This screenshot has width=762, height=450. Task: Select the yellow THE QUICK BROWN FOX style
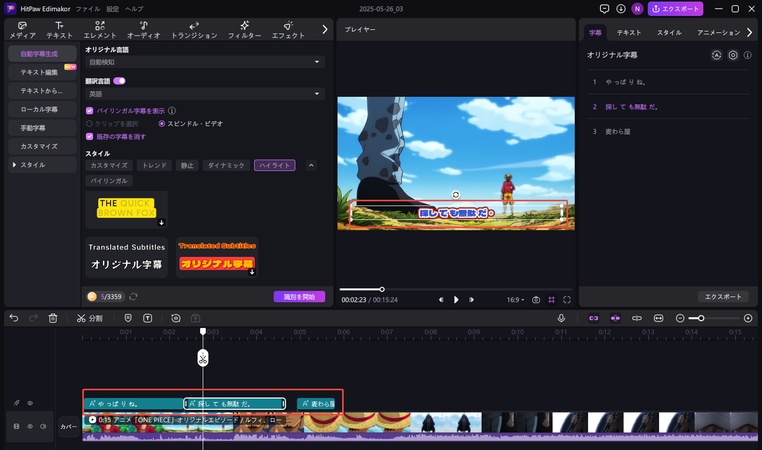pos(126,208)
